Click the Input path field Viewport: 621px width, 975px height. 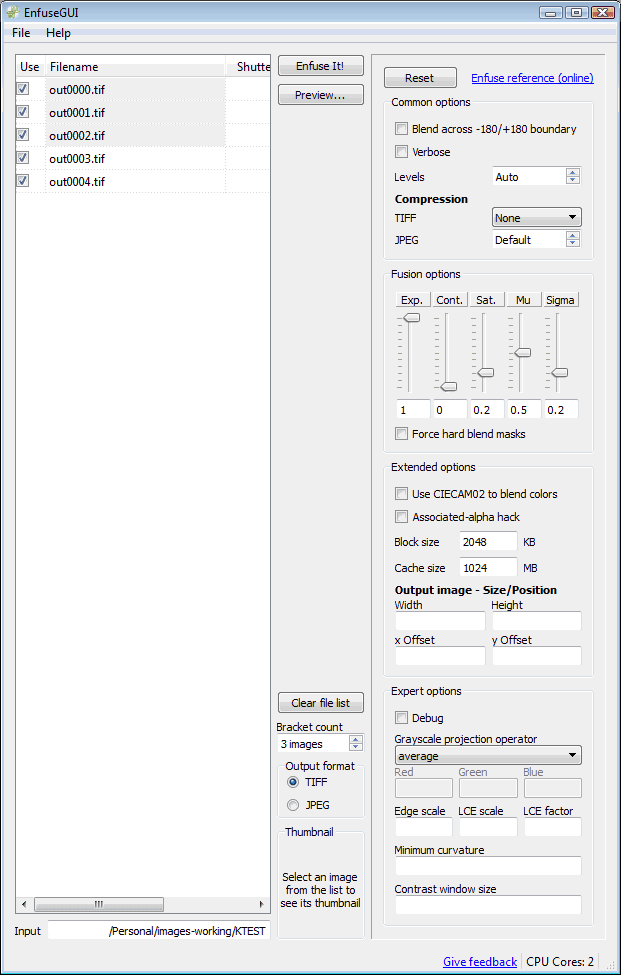point(159,930)
